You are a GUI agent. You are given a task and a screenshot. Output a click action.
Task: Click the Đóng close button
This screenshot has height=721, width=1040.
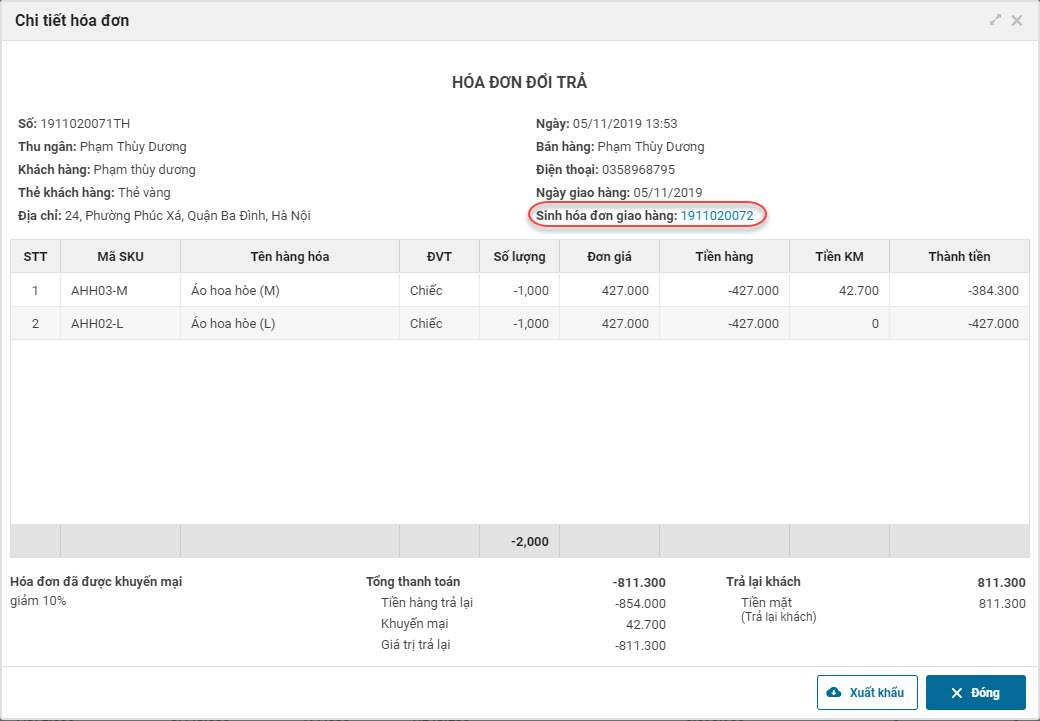pos(975,693)
